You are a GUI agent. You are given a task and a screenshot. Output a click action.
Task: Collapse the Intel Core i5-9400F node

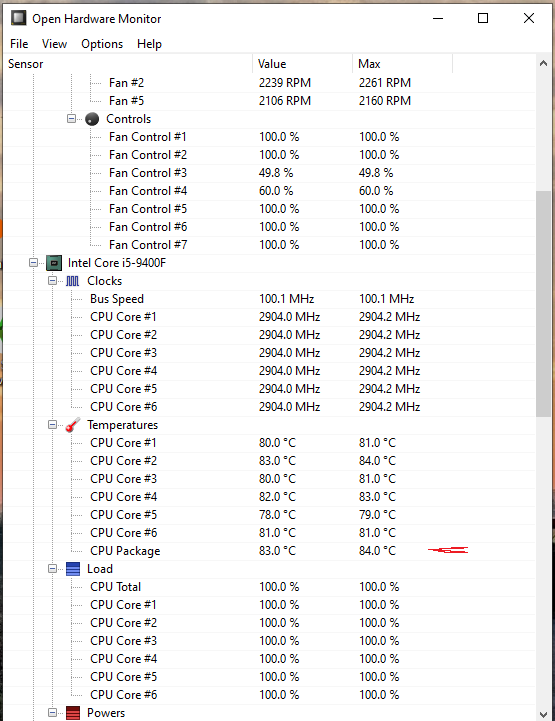pos(33,263)
